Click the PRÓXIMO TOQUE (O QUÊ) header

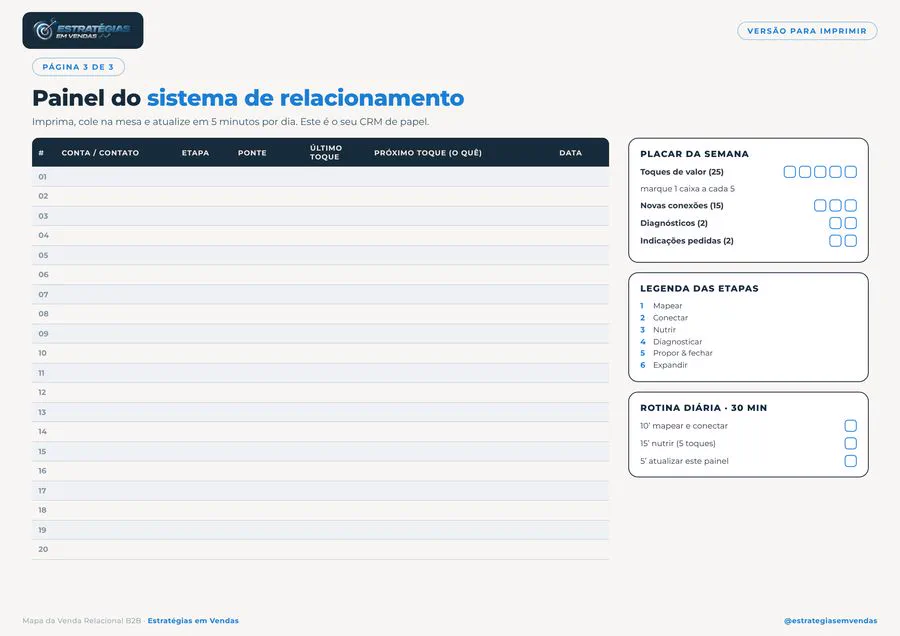point(428,153)
